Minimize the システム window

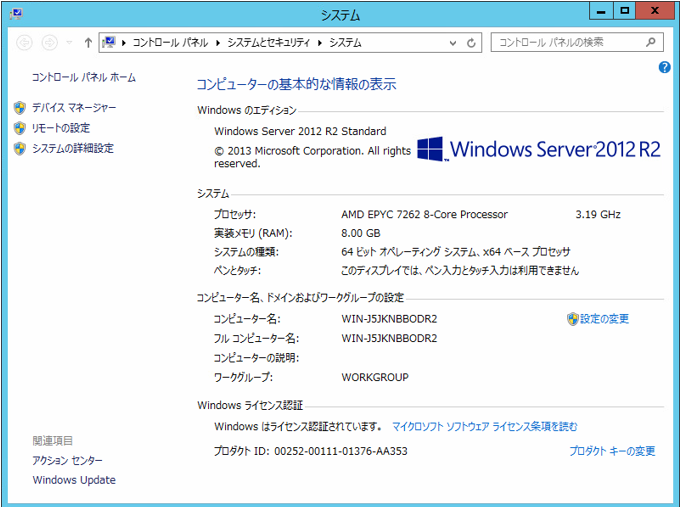[x=601, y=11]
